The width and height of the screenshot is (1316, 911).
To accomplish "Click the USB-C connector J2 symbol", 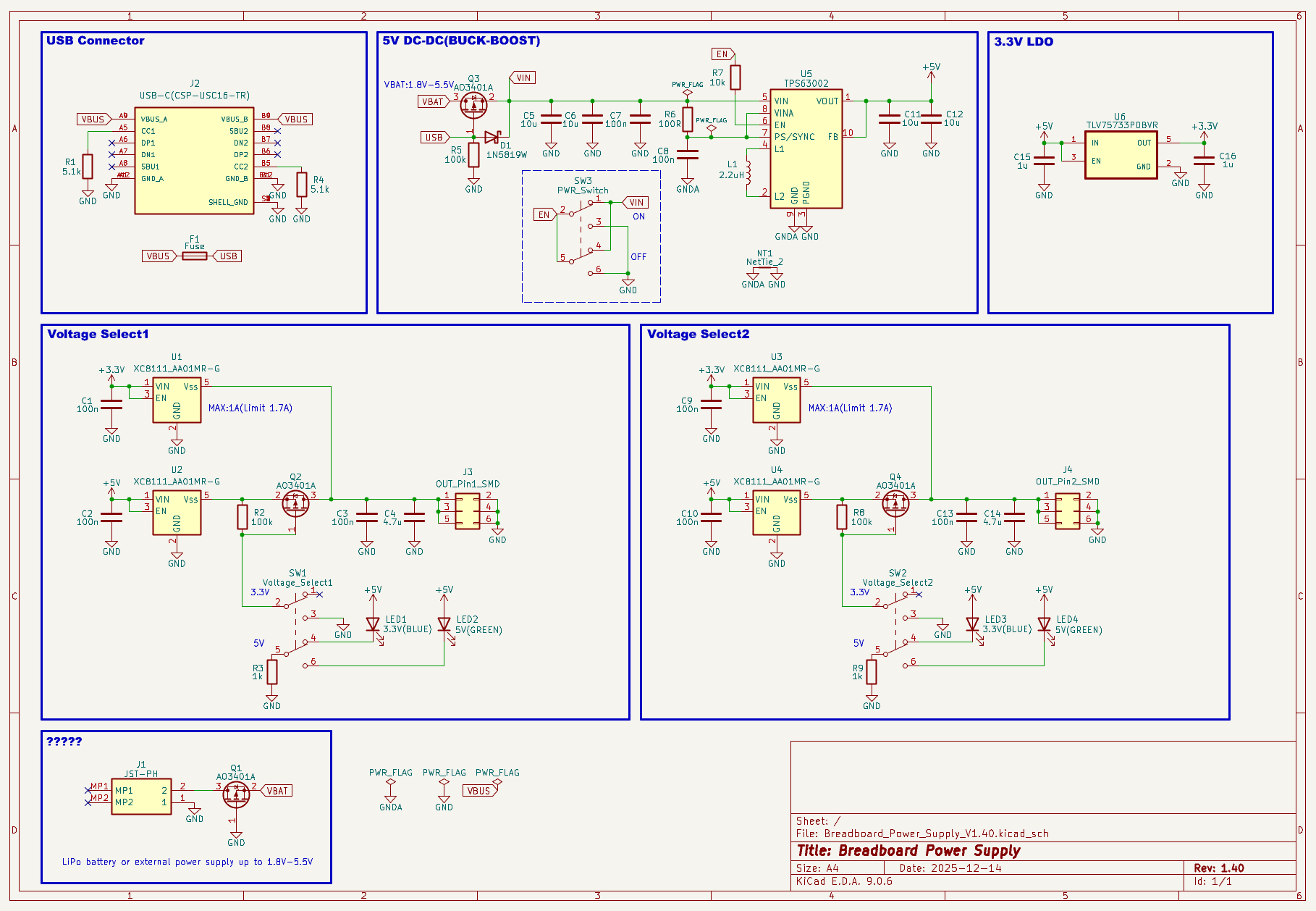I will coord(194,161).
